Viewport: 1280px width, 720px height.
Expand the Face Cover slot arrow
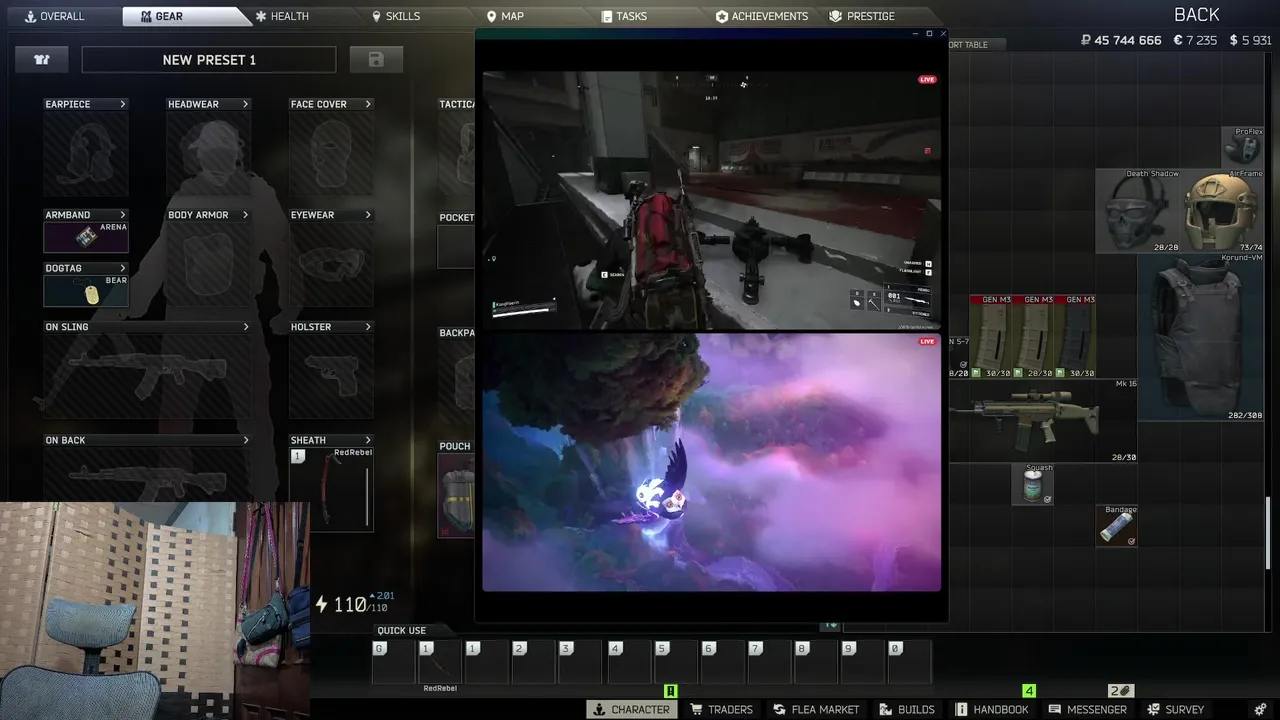368,104
